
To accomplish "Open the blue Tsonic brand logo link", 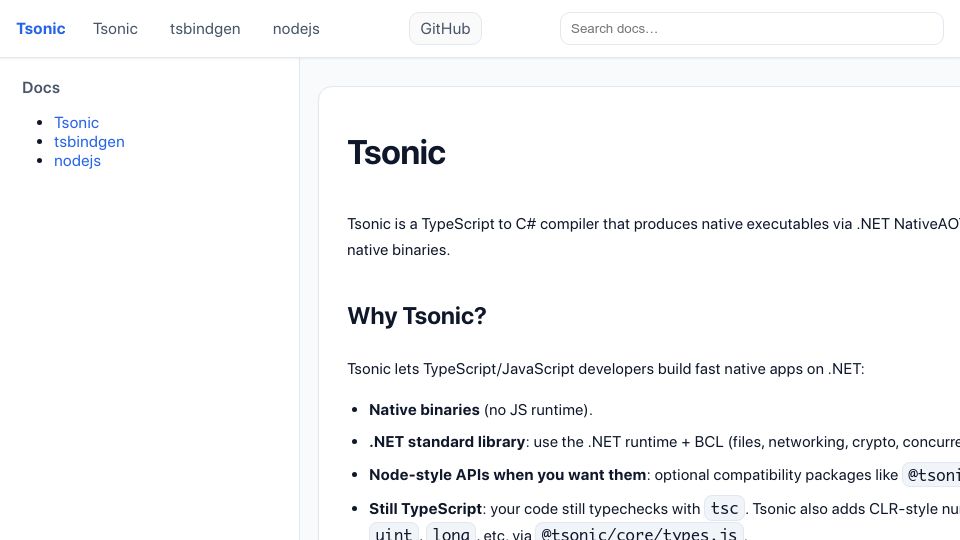I will (x=40, y=29).
